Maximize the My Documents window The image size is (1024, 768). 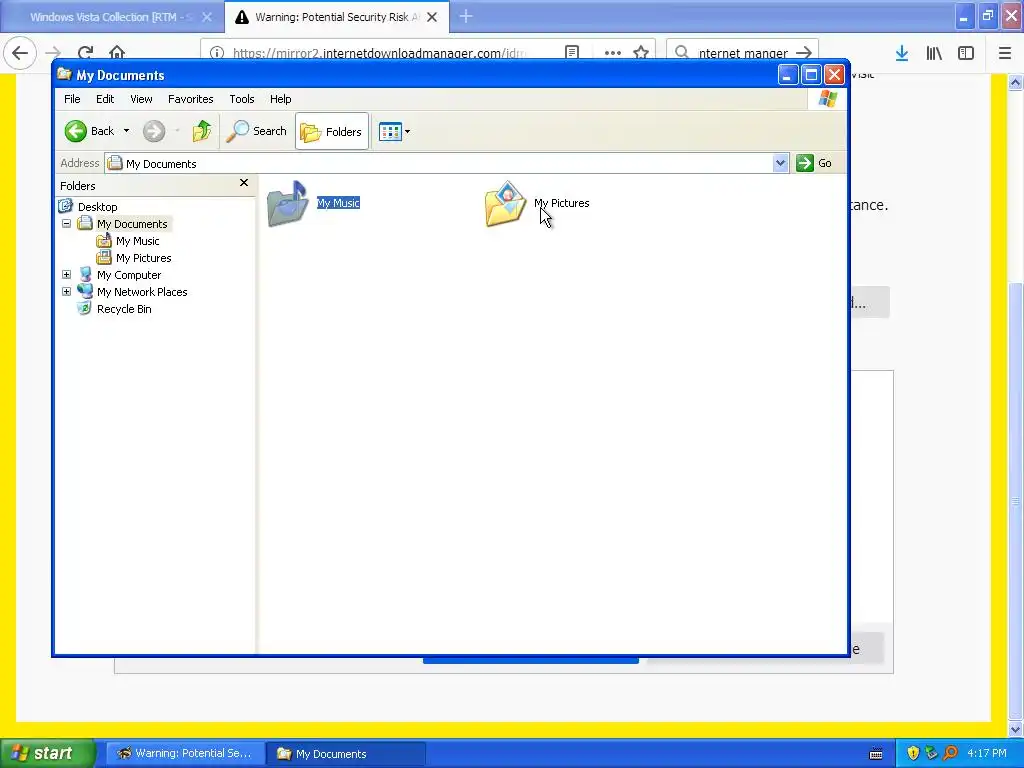pyautogui.click(x=811, y=75)
